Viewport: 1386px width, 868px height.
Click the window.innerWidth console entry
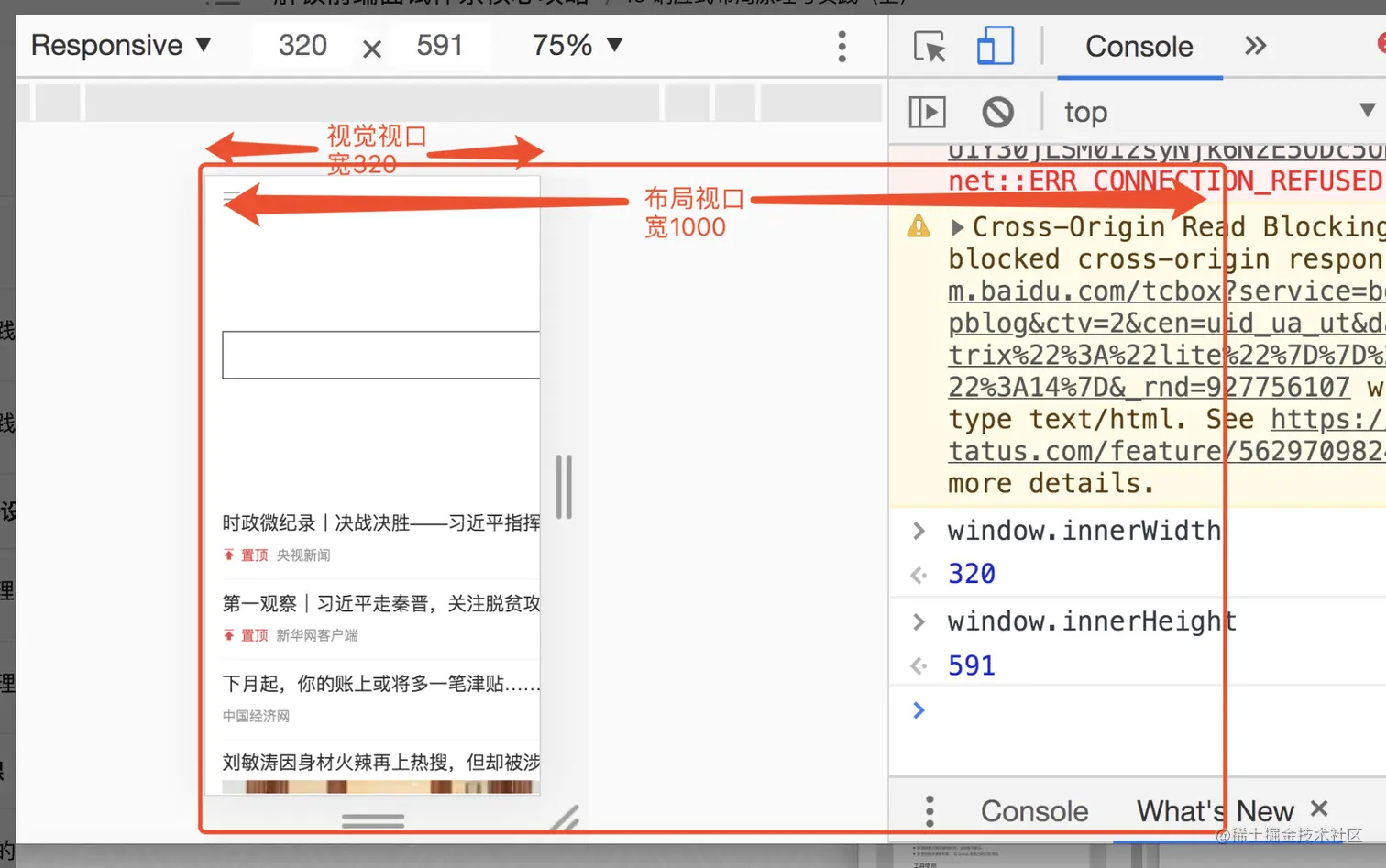click(x=1084, y=531)
